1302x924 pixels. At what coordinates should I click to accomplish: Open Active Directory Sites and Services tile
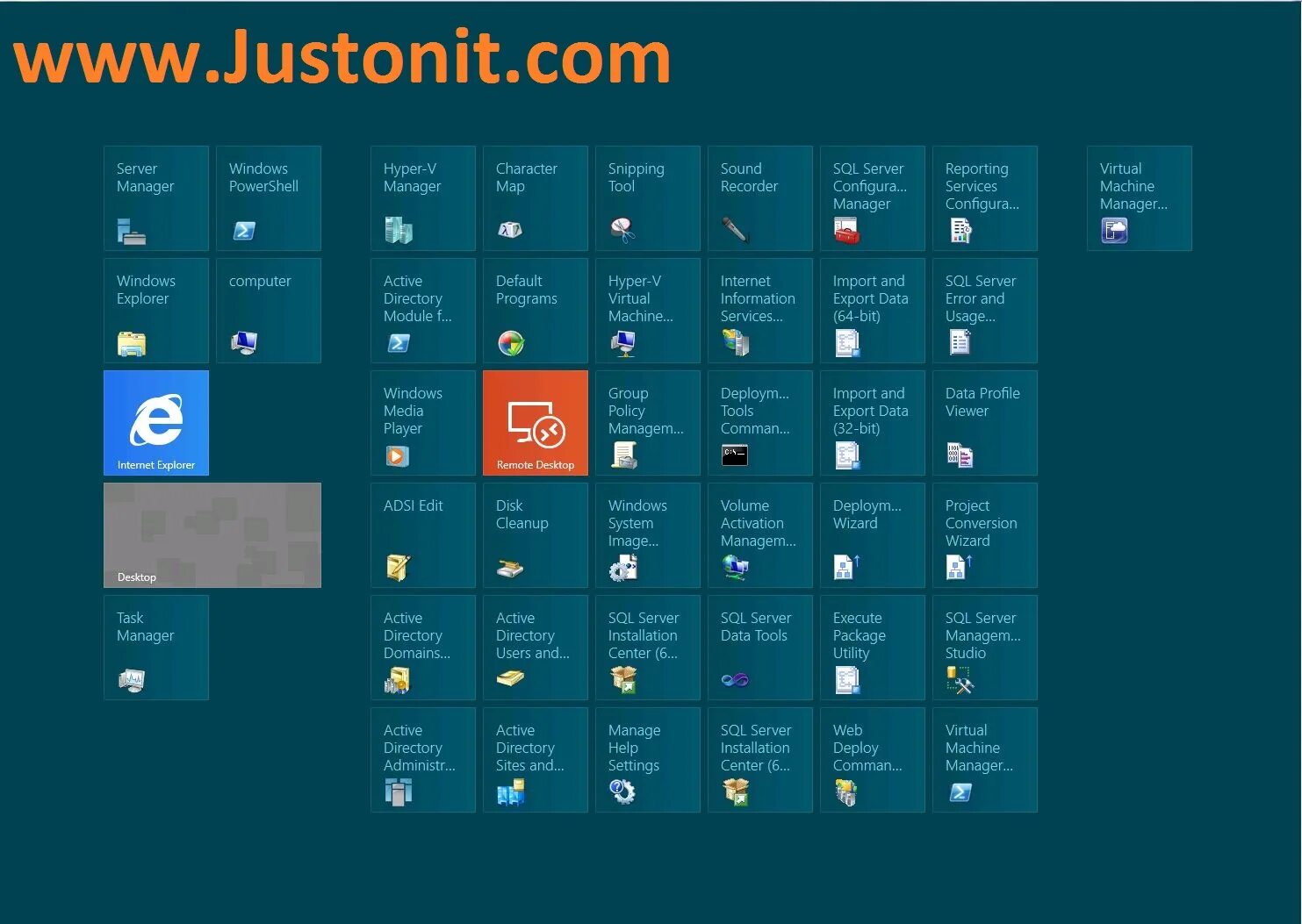coord(536,760)
